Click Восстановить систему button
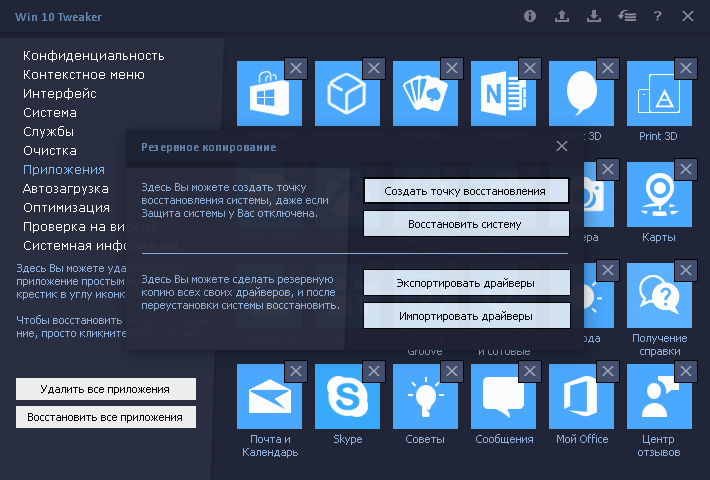The image size is (710, 480). click(x=466, y=224)
